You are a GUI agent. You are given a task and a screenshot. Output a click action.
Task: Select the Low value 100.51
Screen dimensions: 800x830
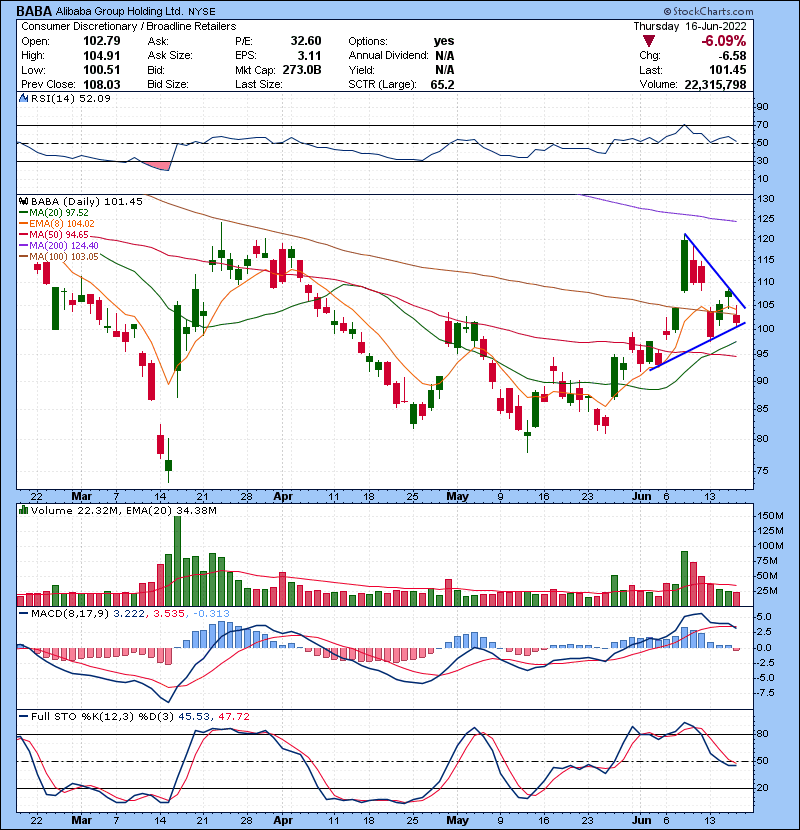[x=102, y=70]
